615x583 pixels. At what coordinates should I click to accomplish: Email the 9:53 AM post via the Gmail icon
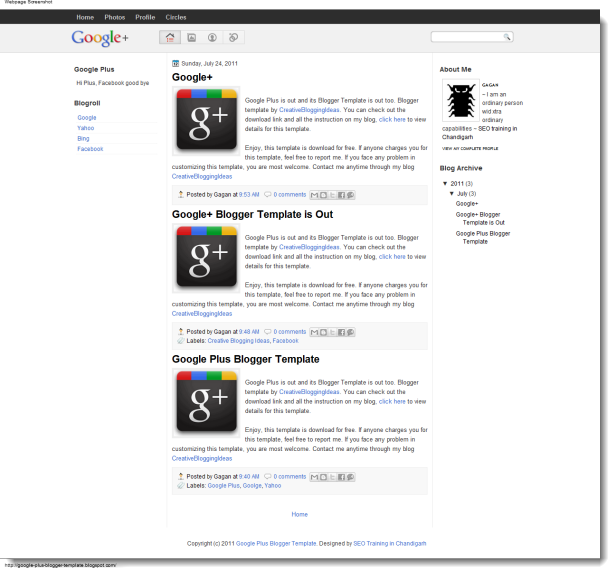pyautogui.click(x=314, y=195)
